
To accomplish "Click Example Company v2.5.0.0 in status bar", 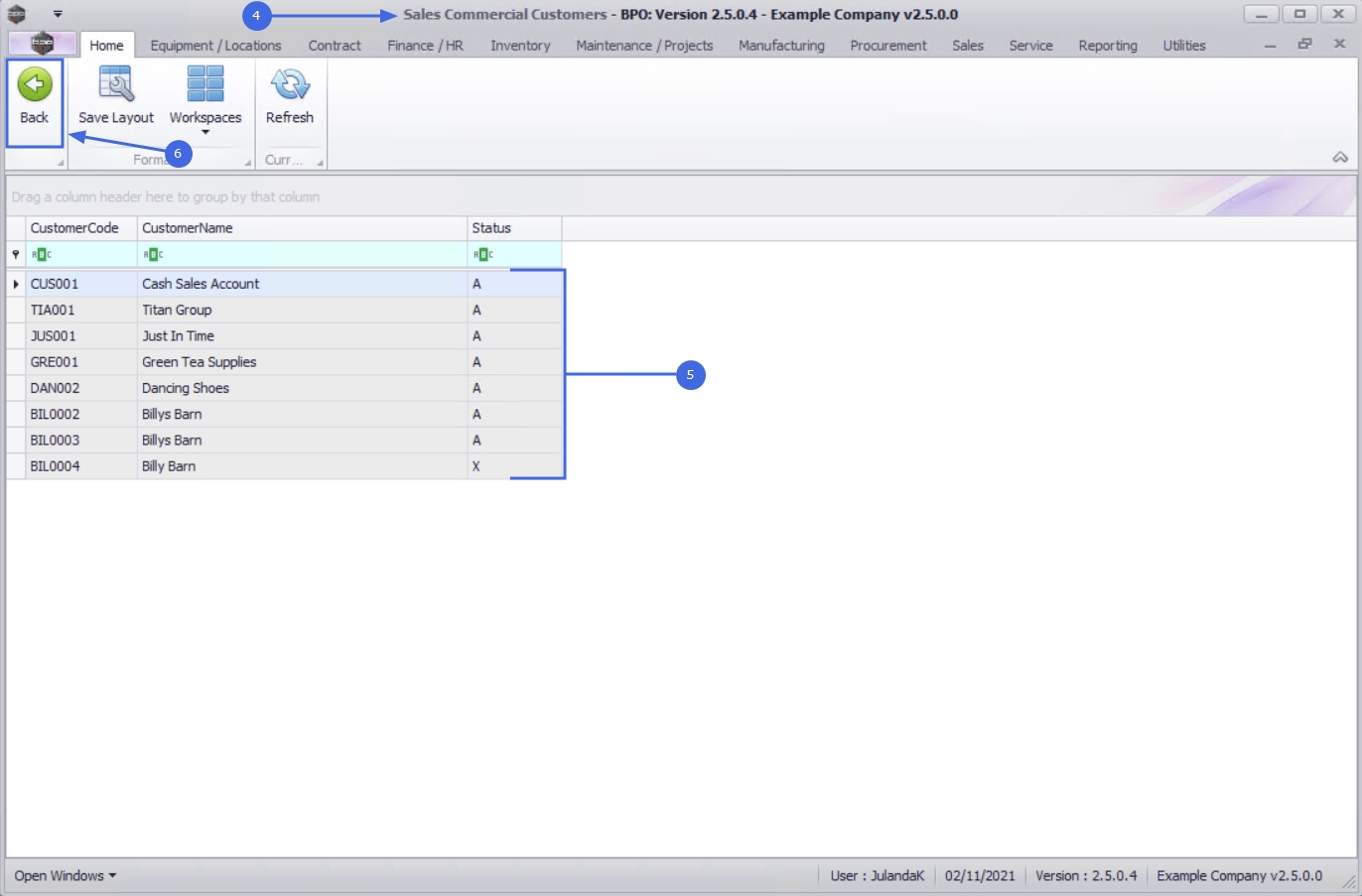I will tap(1239, 875).
